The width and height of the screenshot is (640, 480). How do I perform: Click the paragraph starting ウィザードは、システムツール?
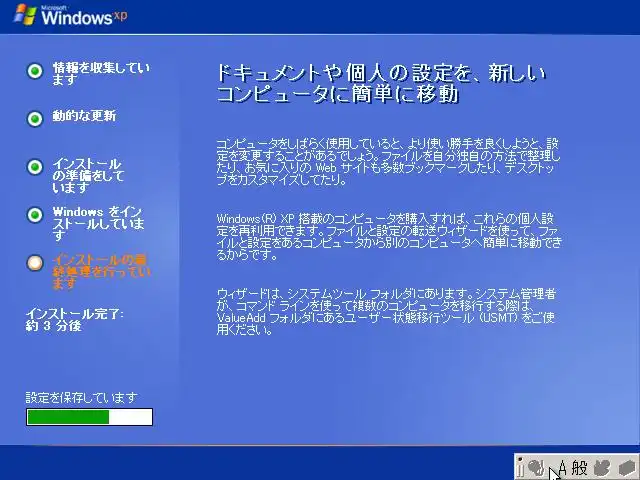(x=386, y=311)
